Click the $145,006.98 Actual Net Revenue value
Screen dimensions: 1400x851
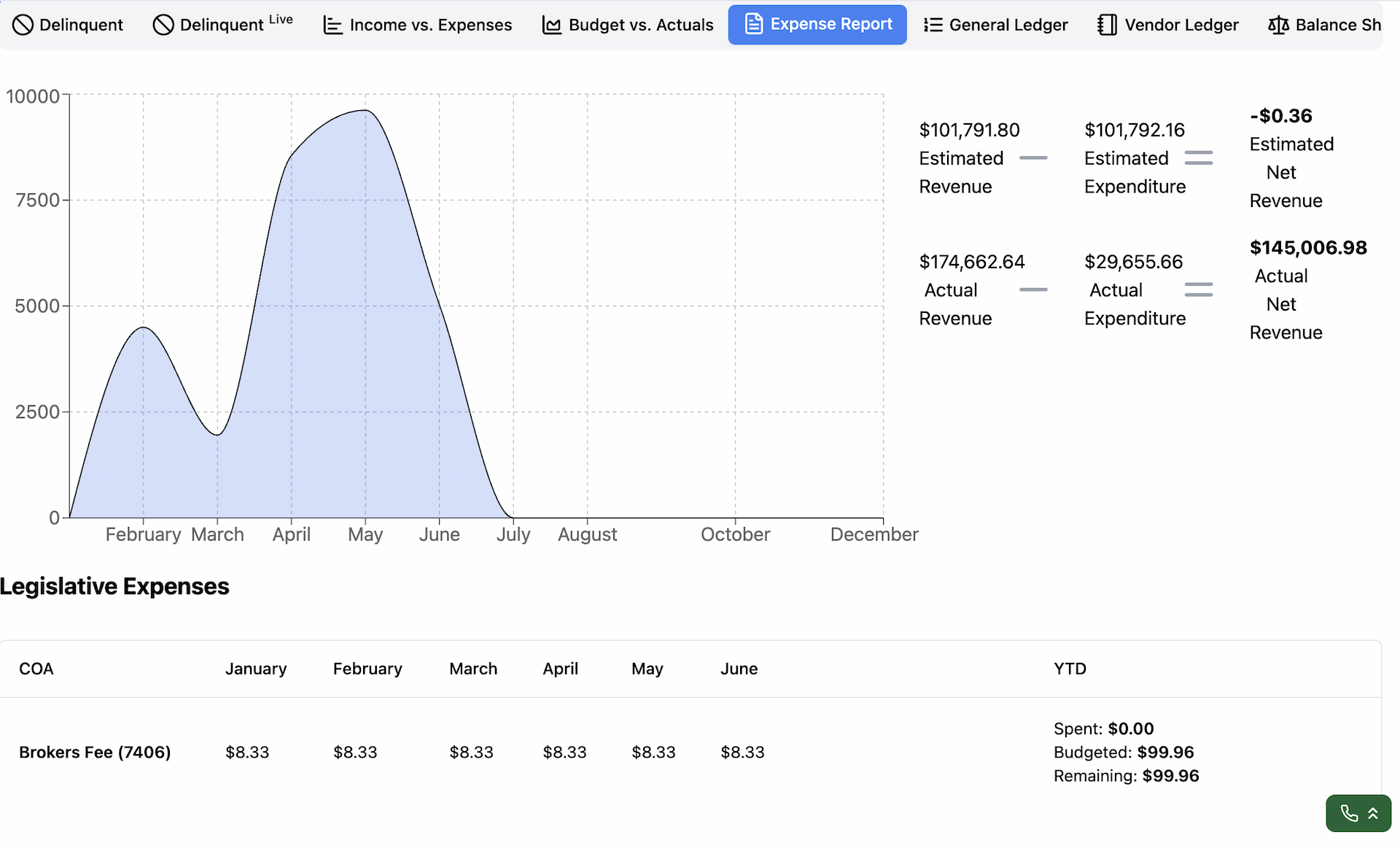[x=1308, y=248]
